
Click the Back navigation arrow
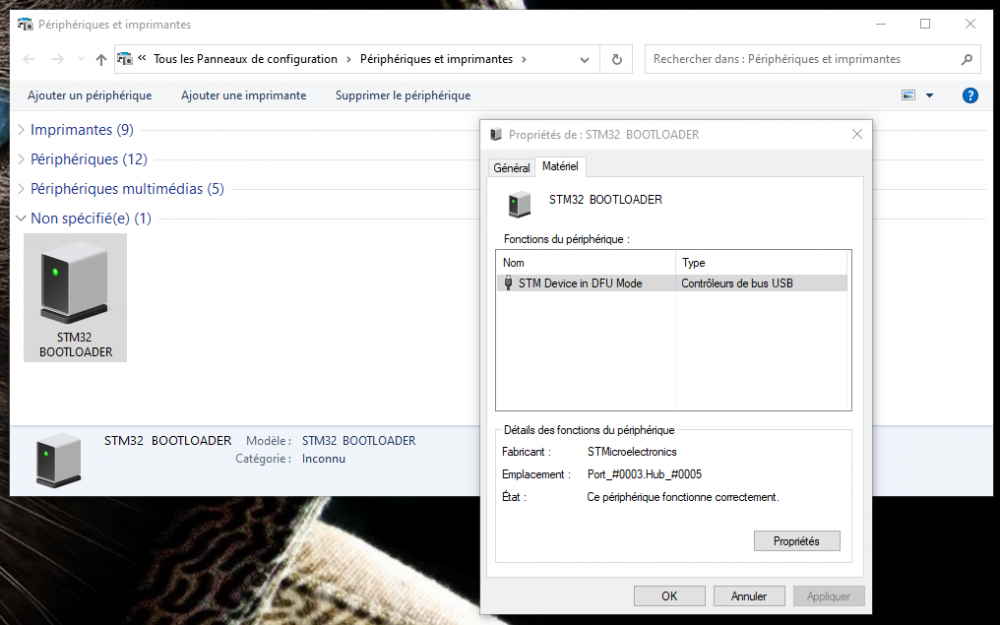coord(29,60)
